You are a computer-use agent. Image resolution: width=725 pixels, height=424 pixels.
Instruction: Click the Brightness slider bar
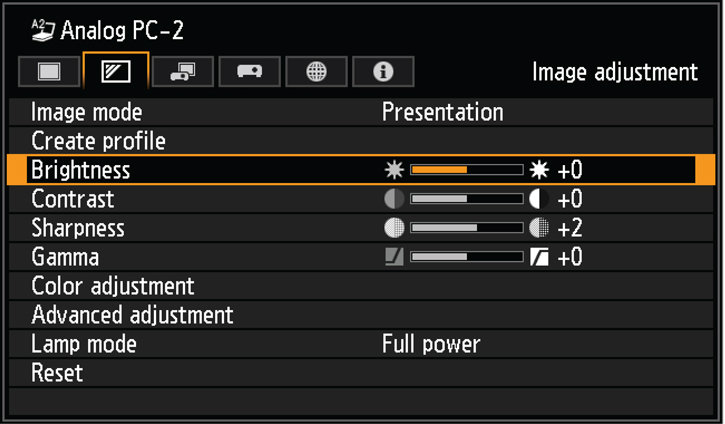(467, 170)
